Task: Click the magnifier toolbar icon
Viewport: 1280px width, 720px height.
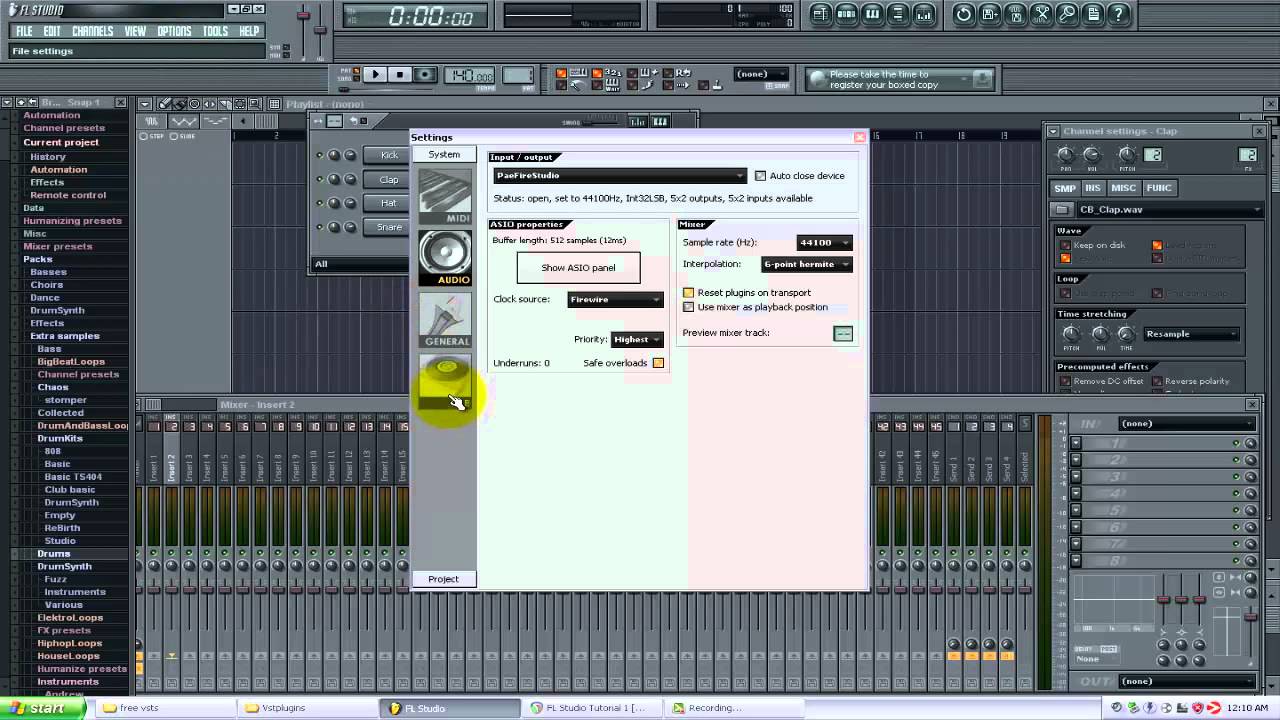Action: tap(1067, 14)
